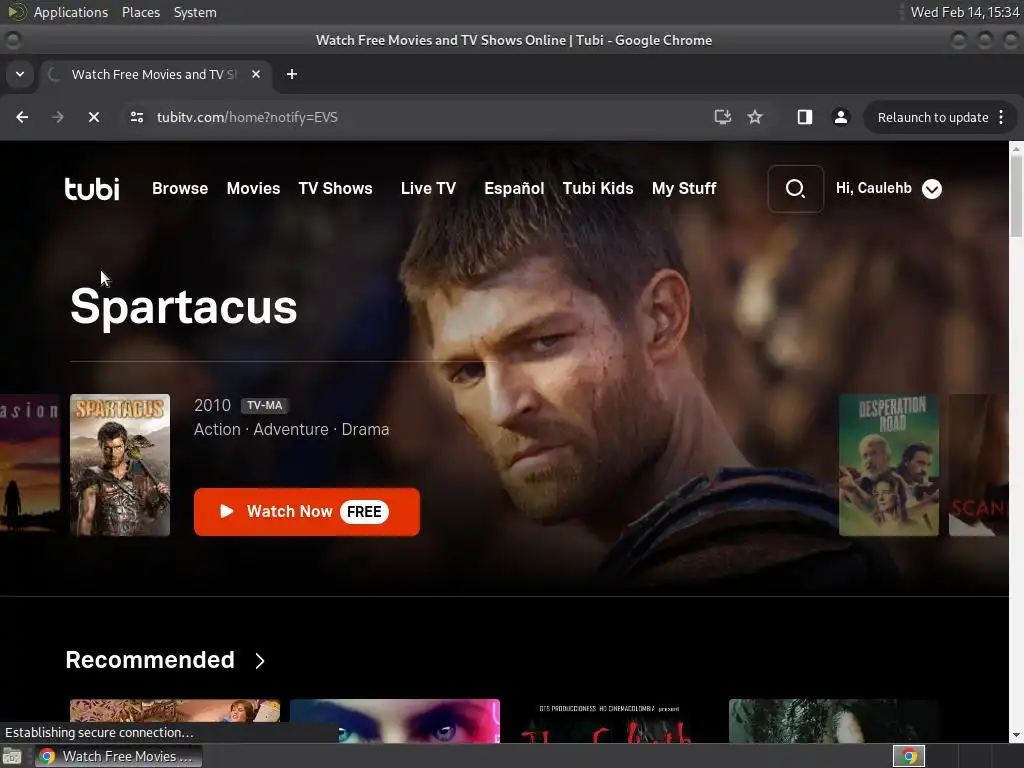Image resolution: width=1024 pixels, height=768 pixels.
Task: Open the Places menu
Action: (140, 12)
